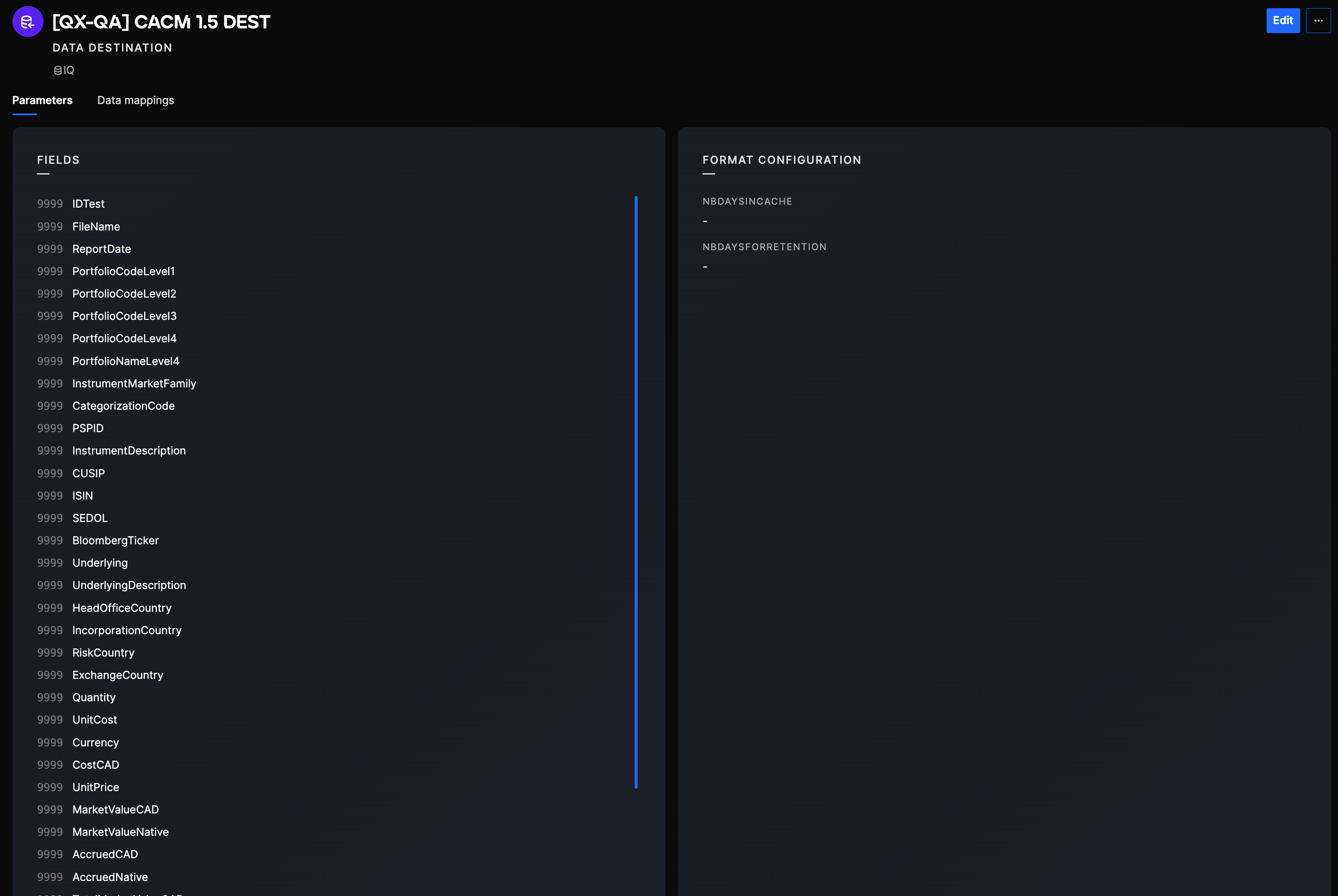This screenshot has width=1338, height=896.
Task: Click the Quantity field row
Action: (94, 697)
